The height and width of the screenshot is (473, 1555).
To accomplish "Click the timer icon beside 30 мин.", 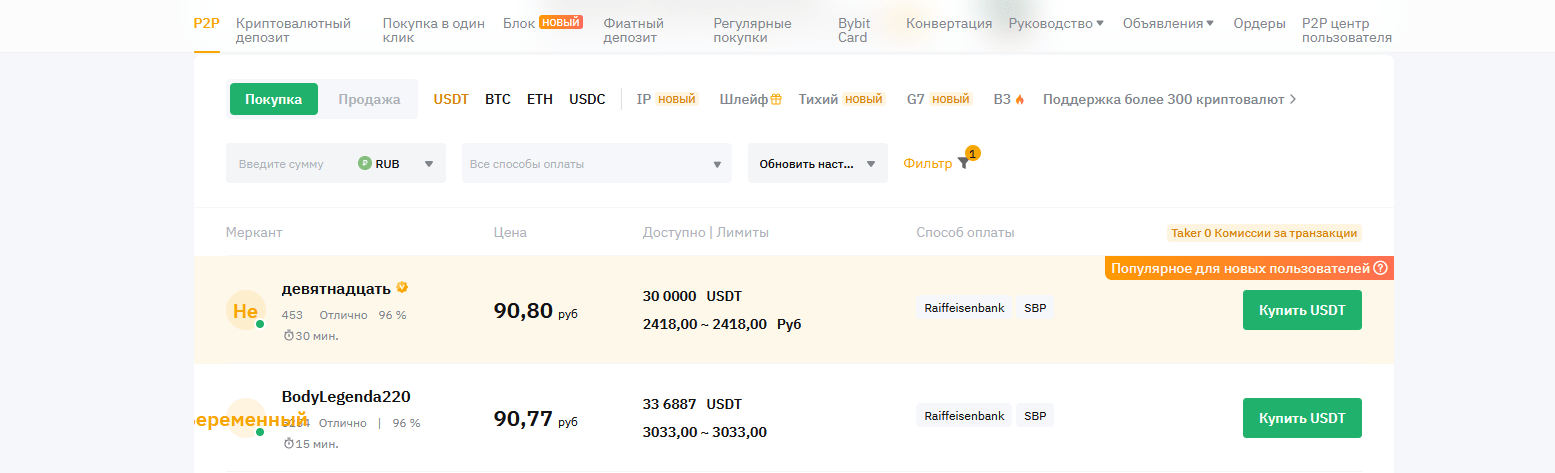I will coord(288,336).
